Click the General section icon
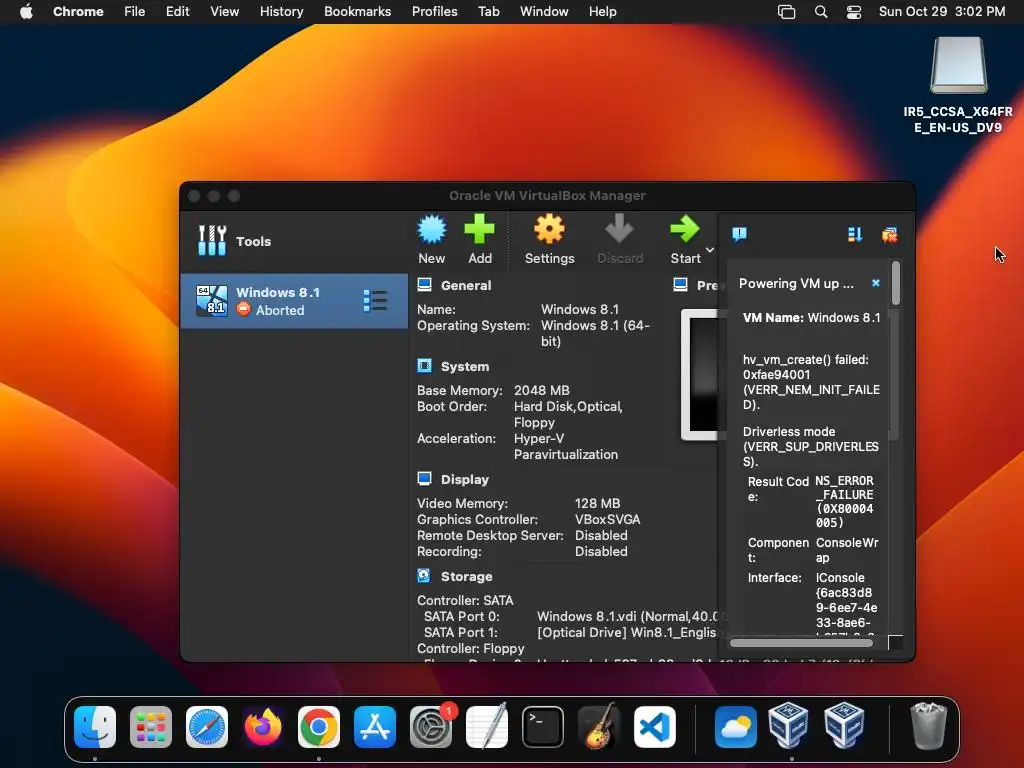The height and width of the screenshot is (768, 1024). click(424, 285)
